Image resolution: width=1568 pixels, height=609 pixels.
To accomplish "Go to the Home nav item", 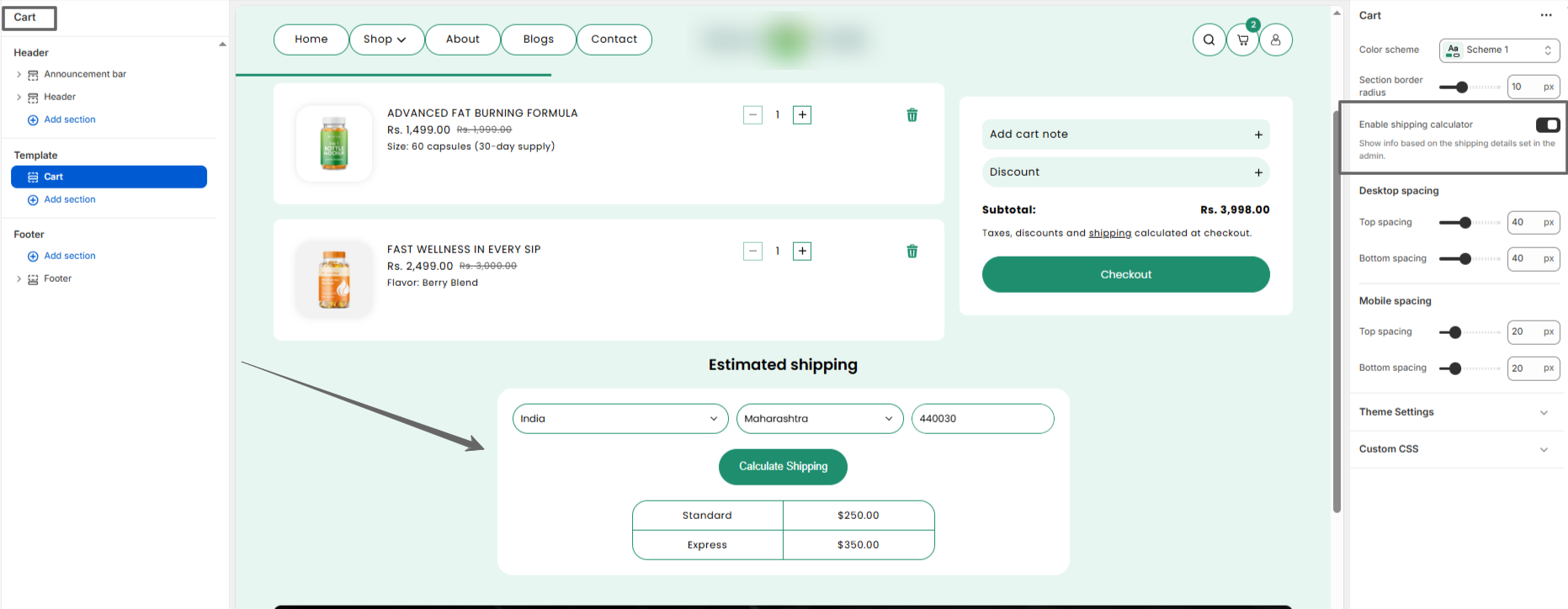I will pyautogui.click(x=311, y=40).
